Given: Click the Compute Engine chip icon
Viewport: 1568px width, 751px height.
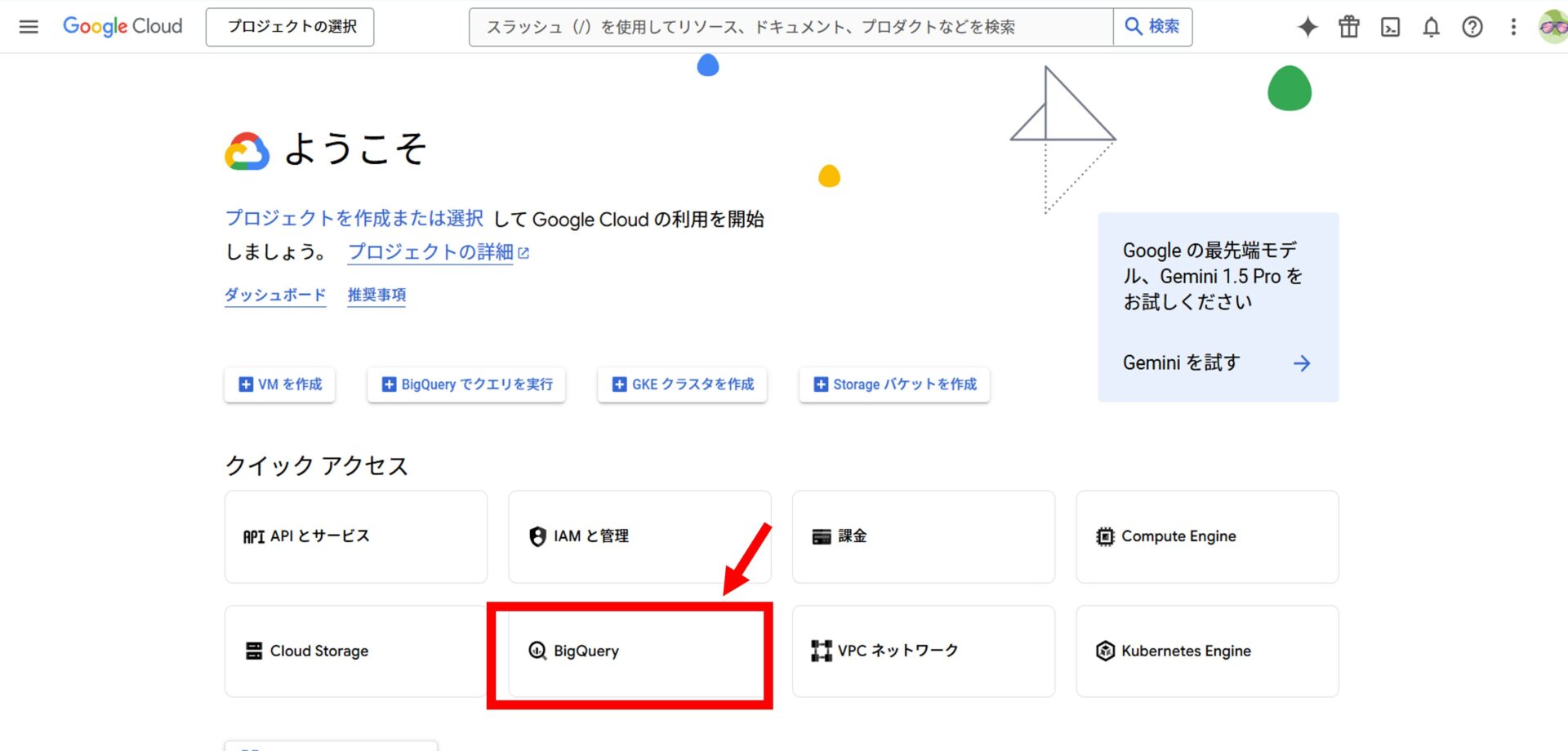Looking at the screenshot, I should pyautogui.click(x=1105, y=536).
